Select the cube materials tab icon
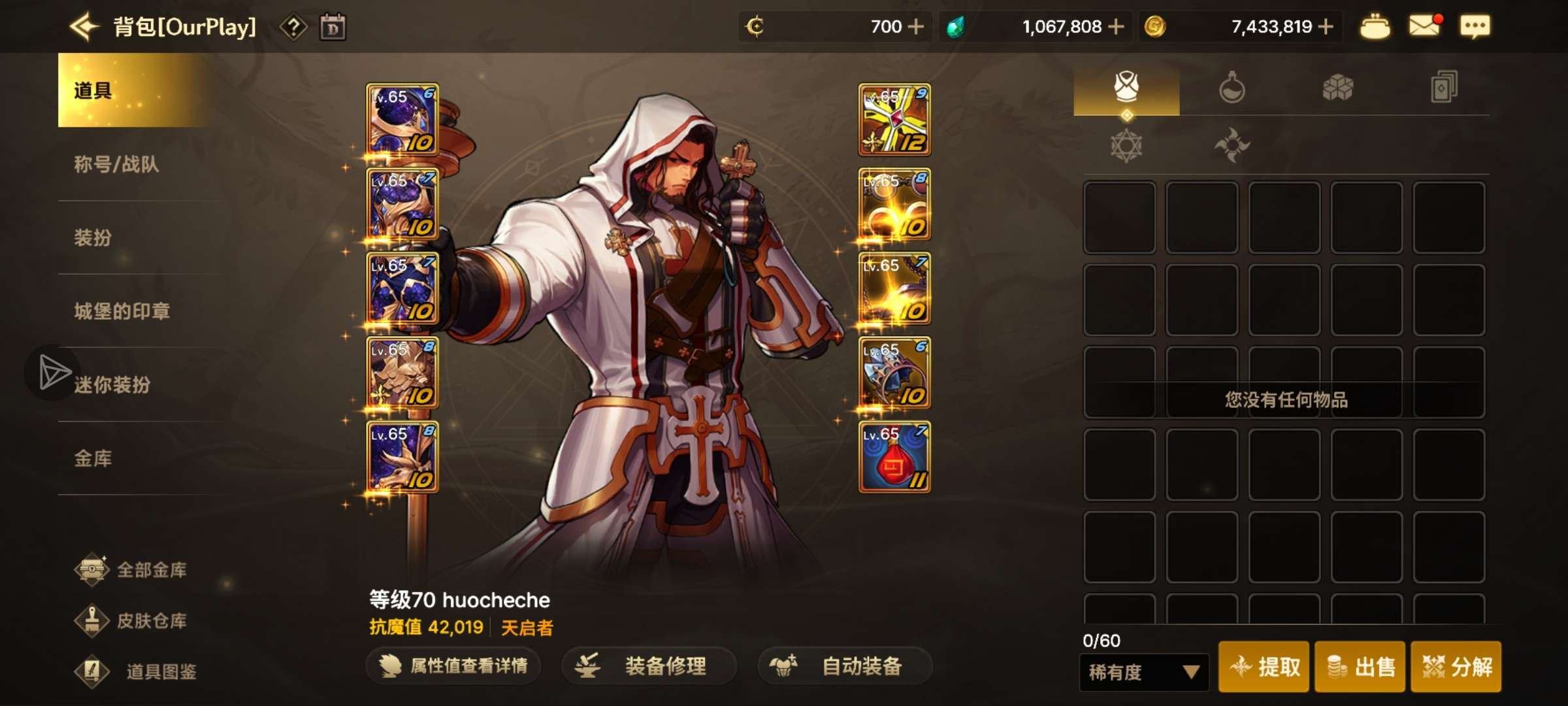 coord(1337,87)
